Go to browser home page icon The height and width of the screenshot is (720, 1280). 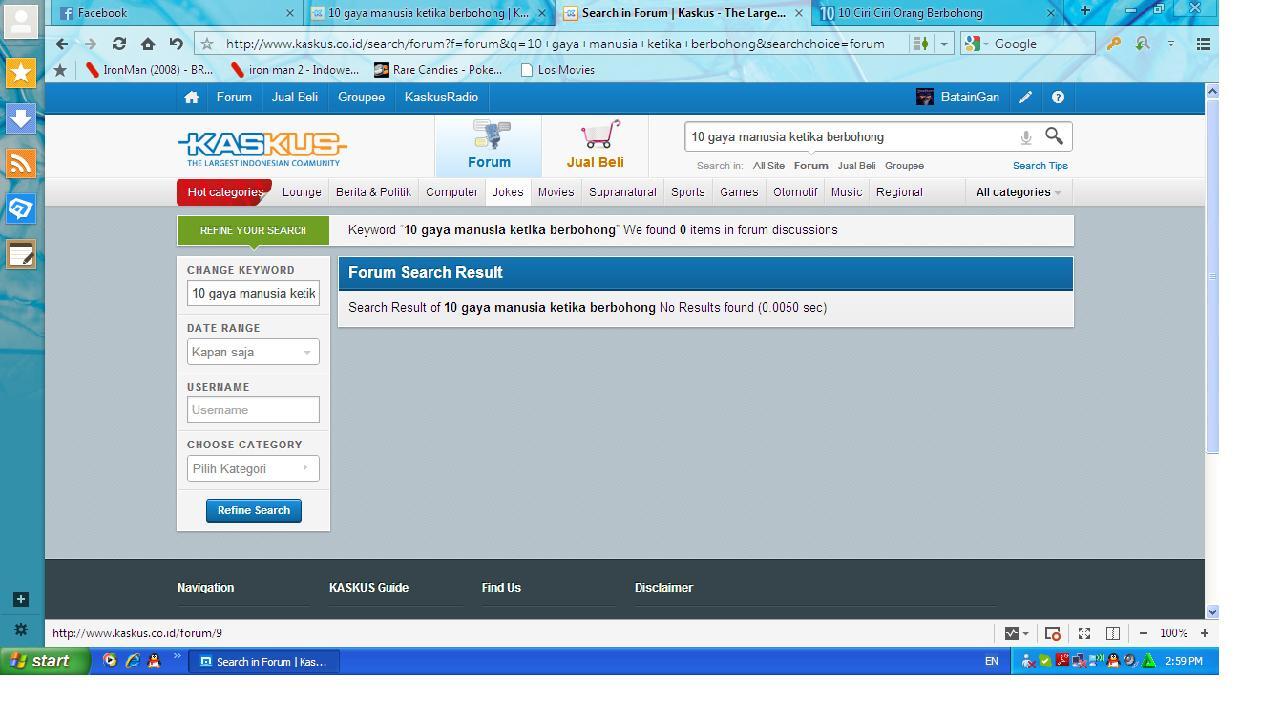(x=148, y=44)
